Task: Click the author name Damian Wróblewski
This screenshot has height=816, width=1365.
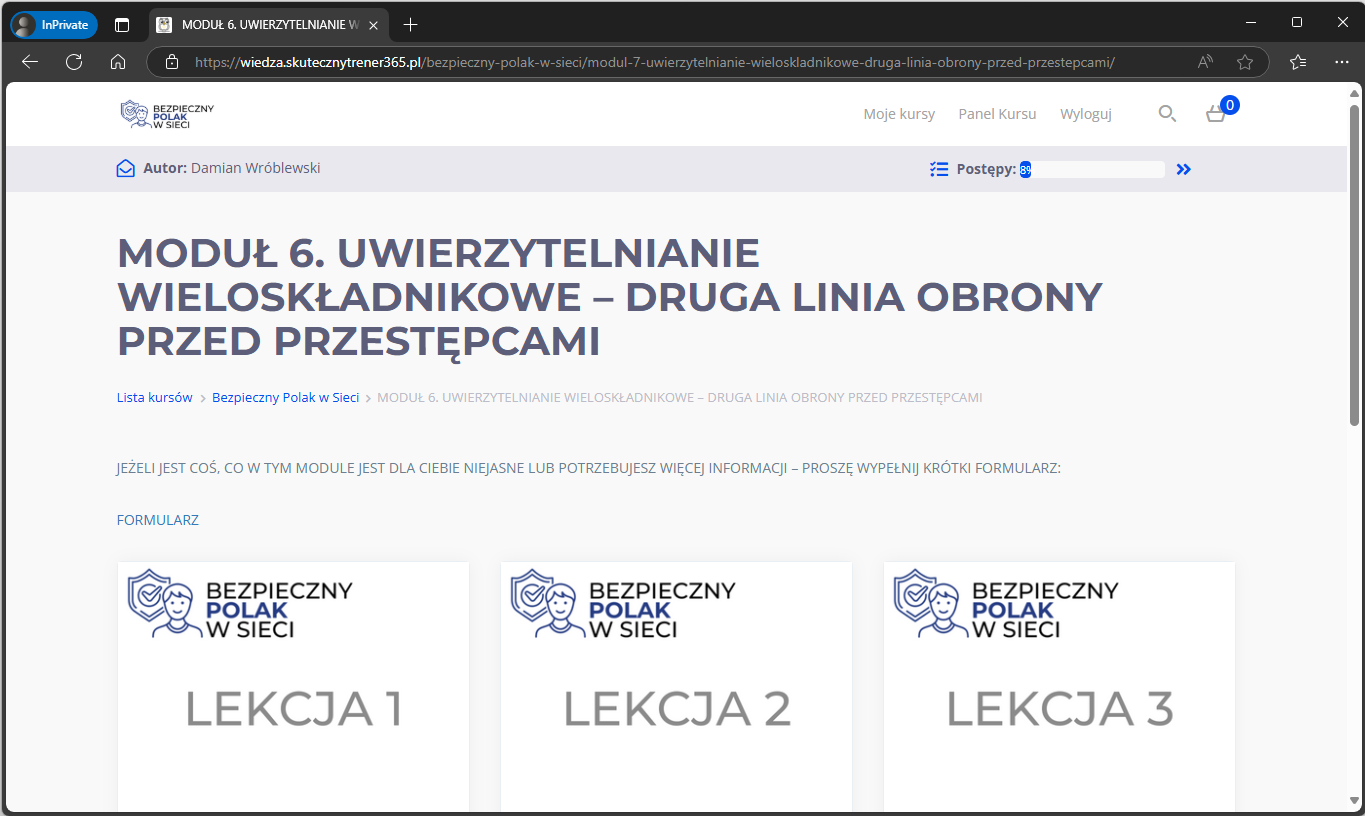Action: (x=255, y=168)
